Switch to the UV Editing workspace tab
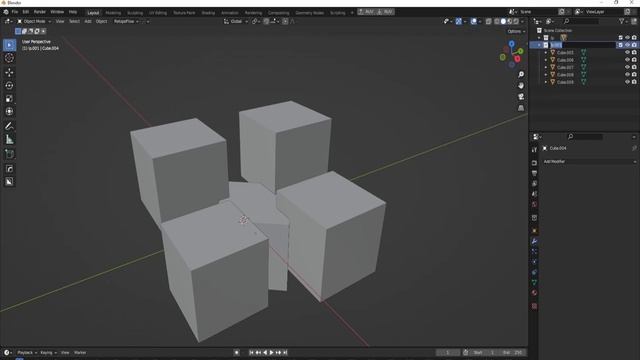The width and height of the screenshot is (640, 360). click(158, 13)
